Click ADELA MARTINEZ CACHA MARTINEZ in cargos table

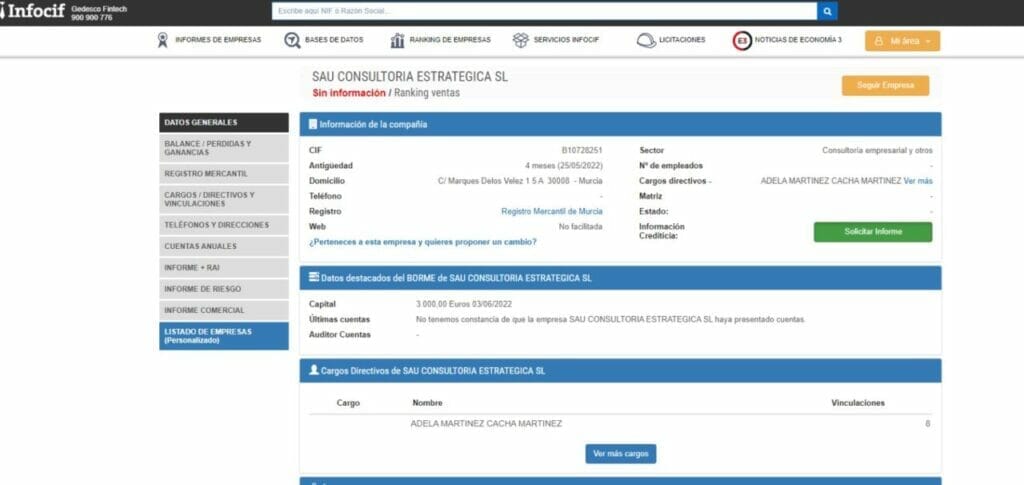click(486, 424)
